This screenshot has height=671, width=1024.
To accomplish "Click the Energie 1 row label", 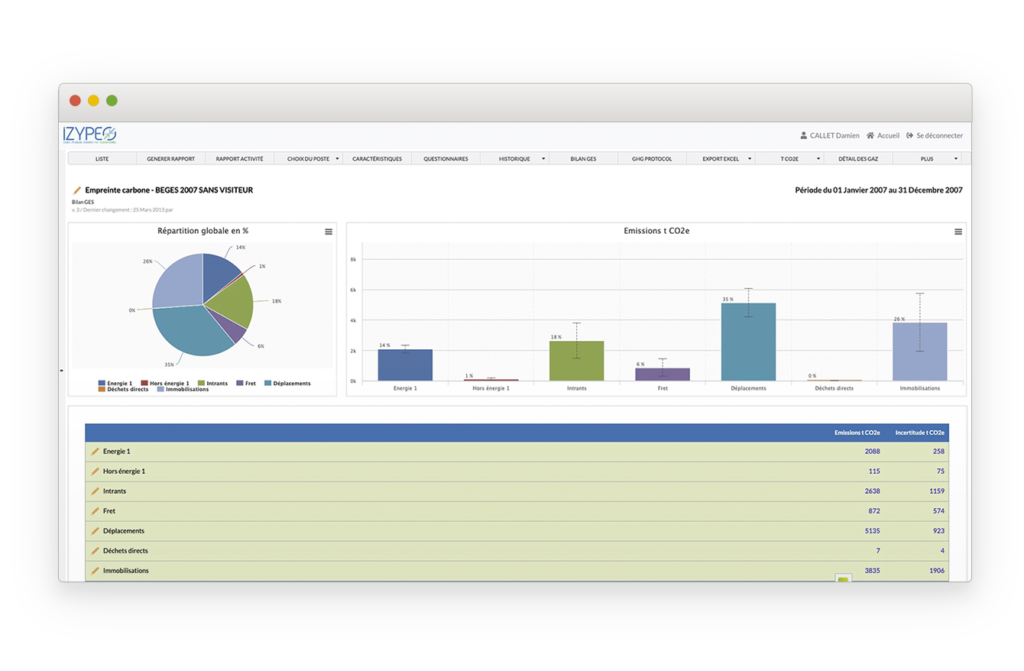I will (116, 451).
